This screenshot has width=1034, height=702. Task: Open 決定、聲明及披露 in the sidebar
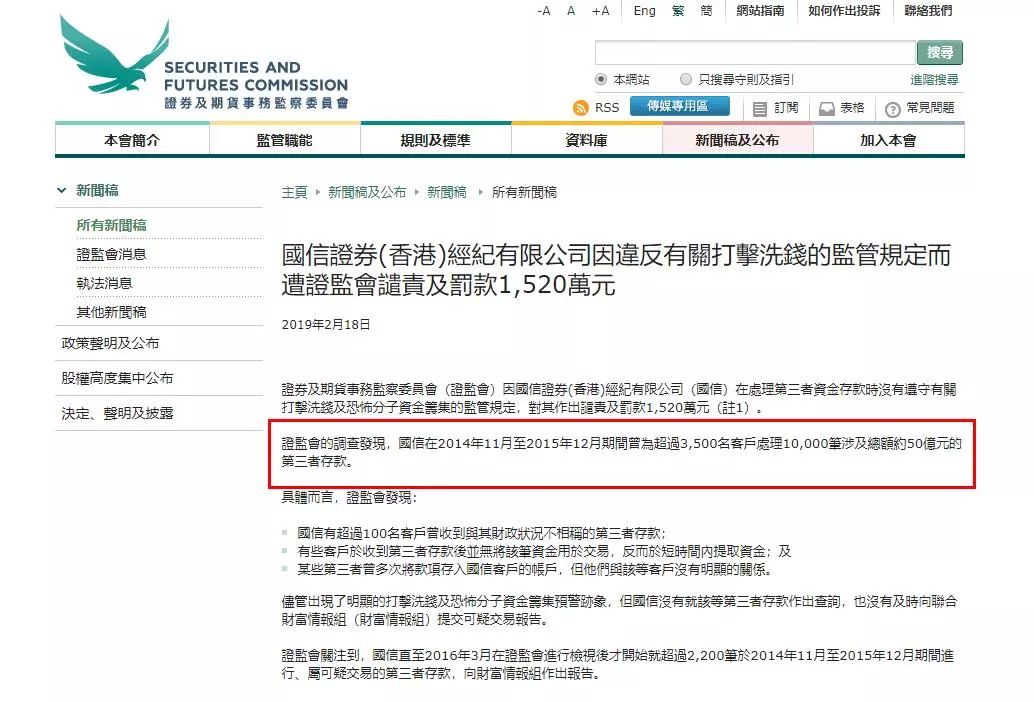pos(117,413)
